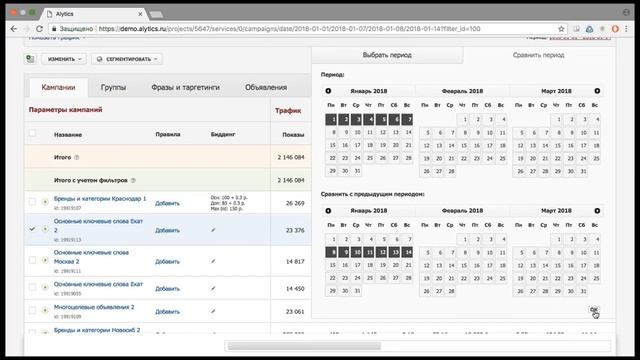Open campaign Многоцелевые объявления 2
This screenshot has height=360, width=640.
coord(94,307)
